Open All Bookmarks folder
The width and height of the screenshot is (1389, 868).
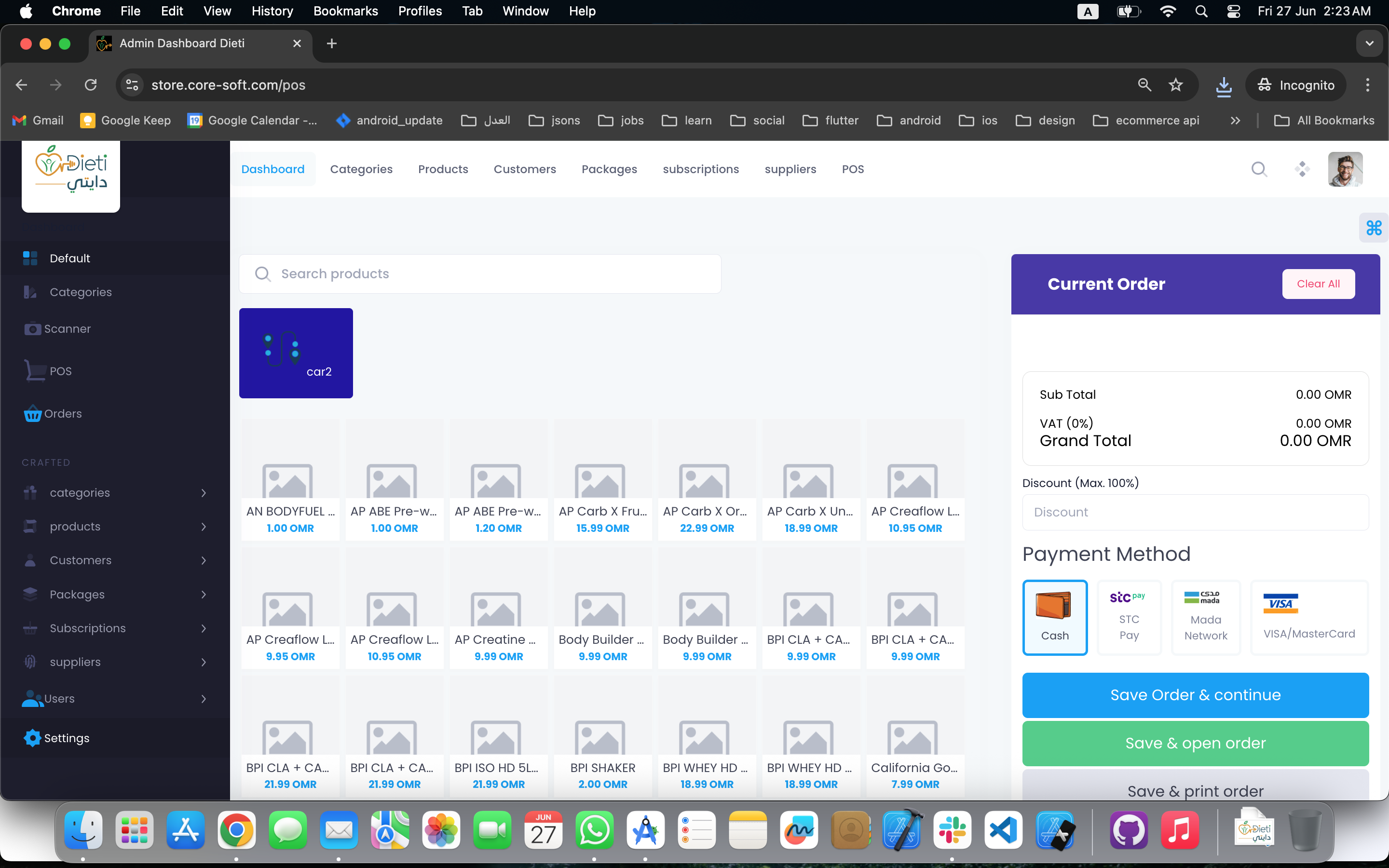(1324, 121)
